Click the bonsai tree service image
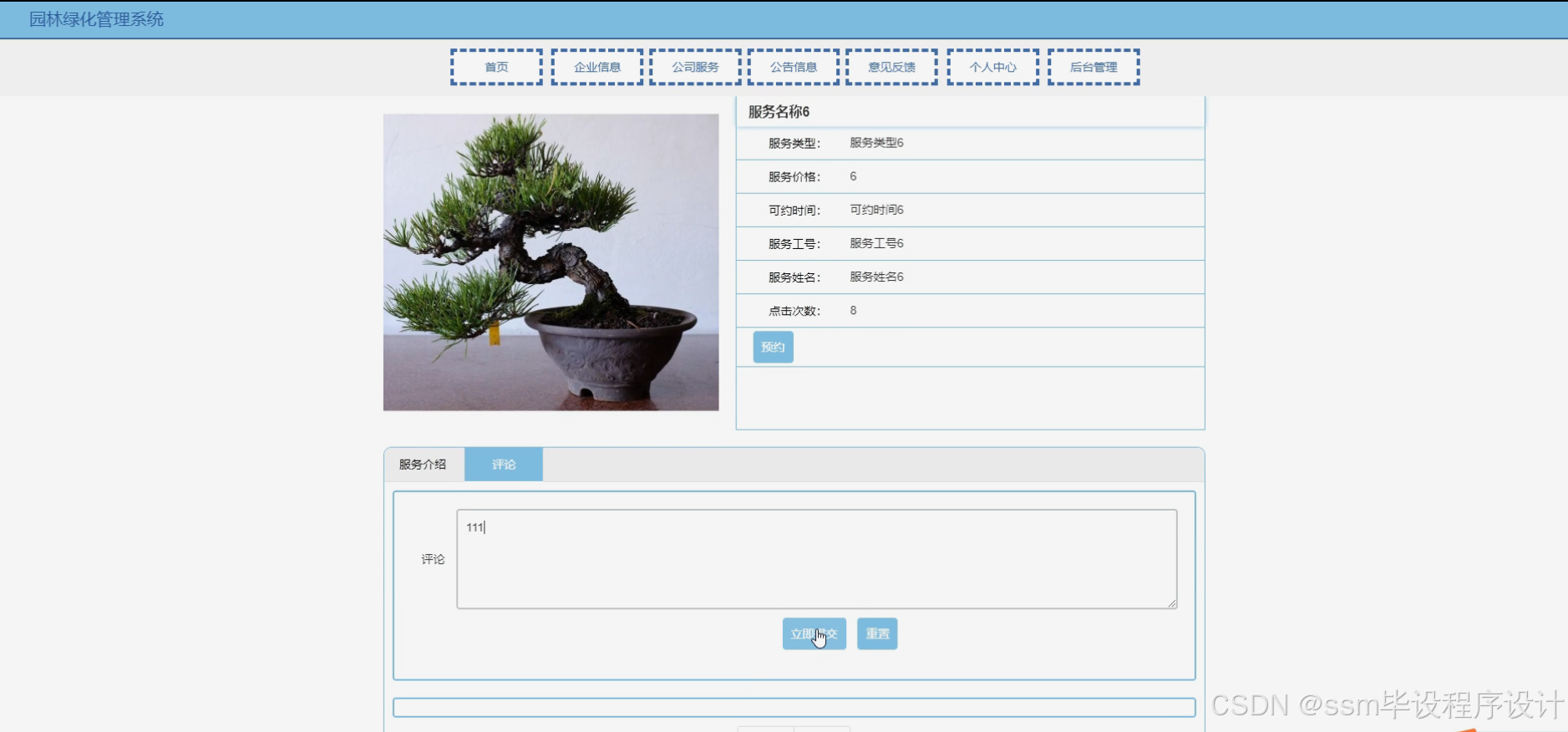 click(x=551, y=262)
